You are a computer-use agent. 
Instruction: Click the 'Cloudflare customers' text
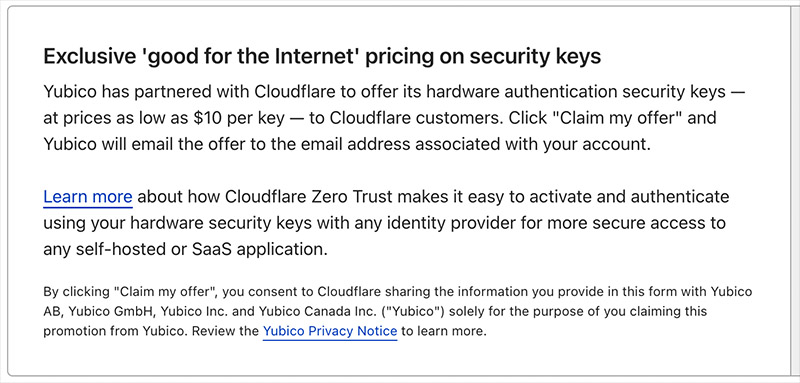pyautogui.click(x=406, y=118)
